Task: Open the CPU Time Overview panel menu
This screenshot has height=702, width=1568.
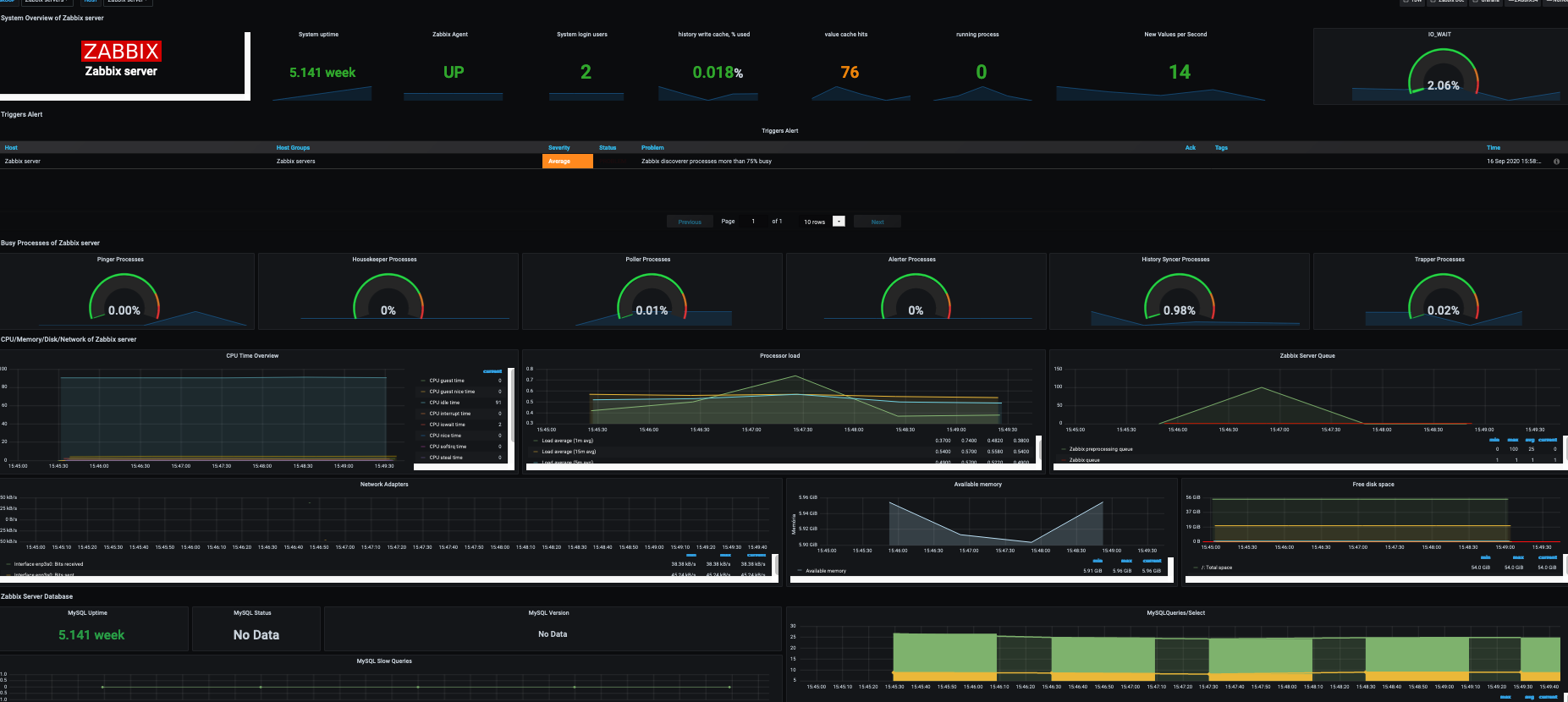Action: (x=252, y=356)
